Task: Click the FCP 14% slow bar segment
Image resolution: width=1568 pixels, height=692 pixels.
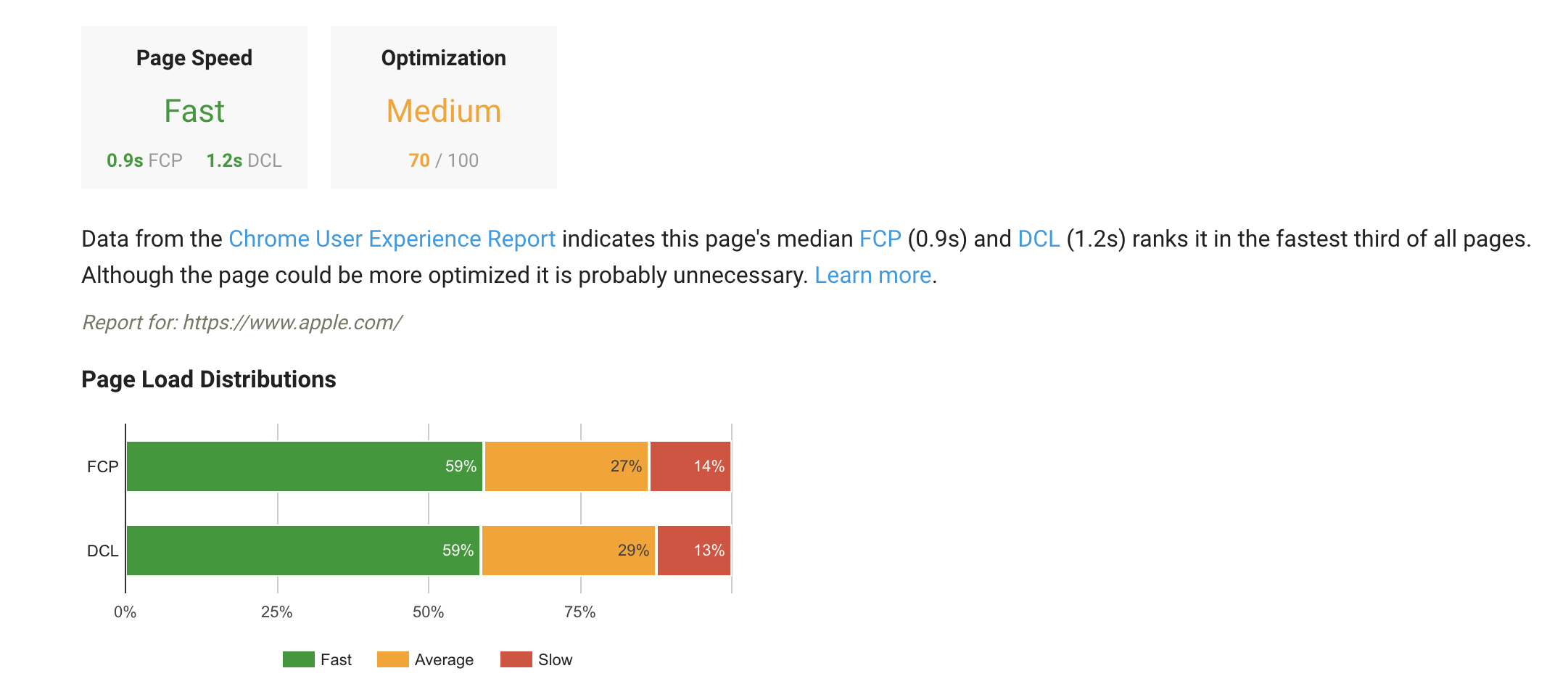Action: (x=690, y=466)
